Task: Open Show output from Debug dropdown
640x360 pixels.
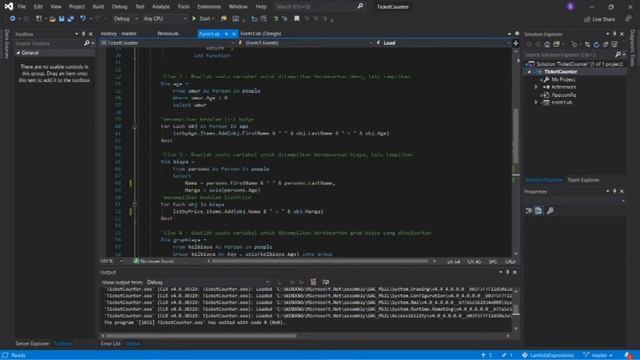Action: click(208, 282)
